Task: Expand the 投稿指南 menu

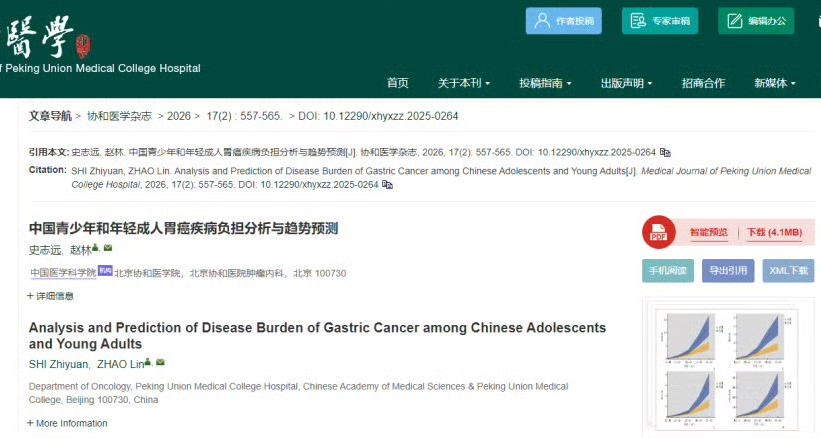Action: [x=545, y=83]
